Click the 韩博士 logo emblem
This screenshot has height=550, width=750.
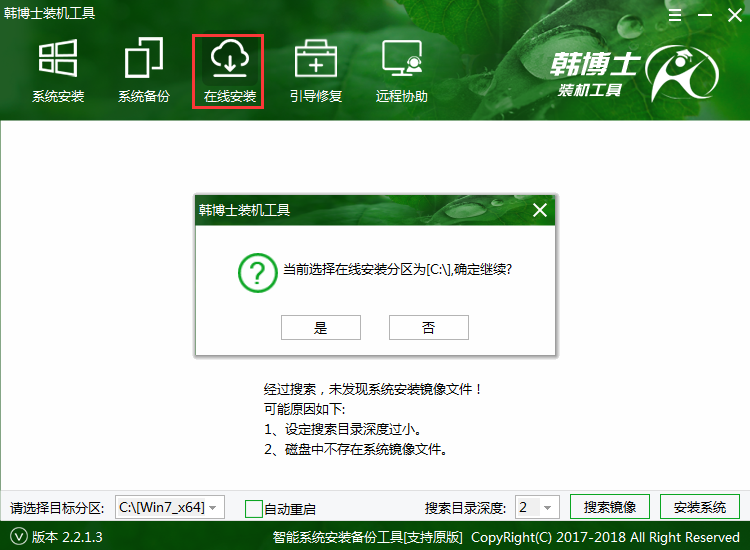(683, 77)
